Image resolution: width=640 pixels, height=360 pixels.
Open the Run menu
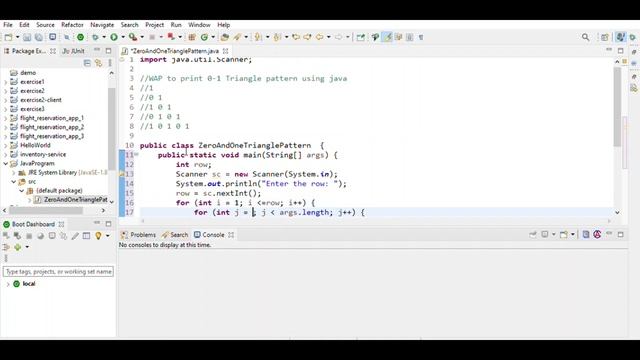[x=176, y=25]
